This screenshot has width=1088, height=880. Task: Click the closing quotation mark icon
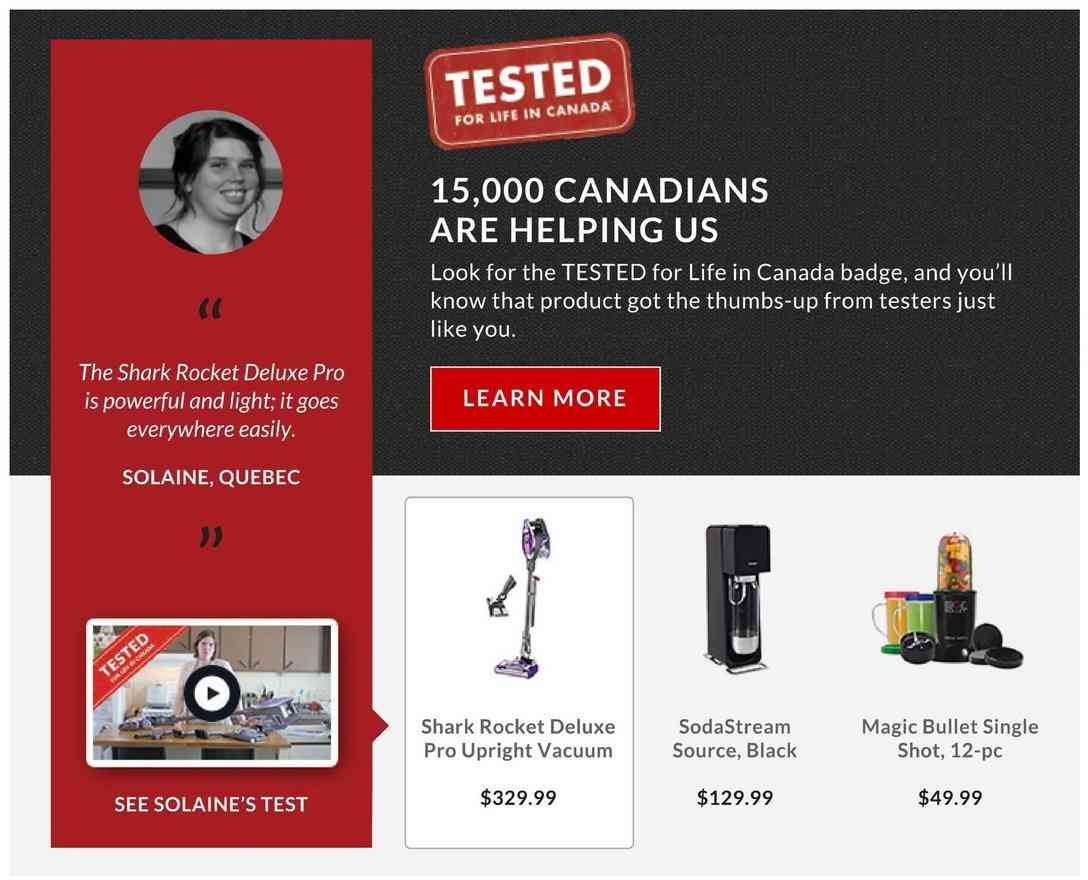(x=210, y=538)
